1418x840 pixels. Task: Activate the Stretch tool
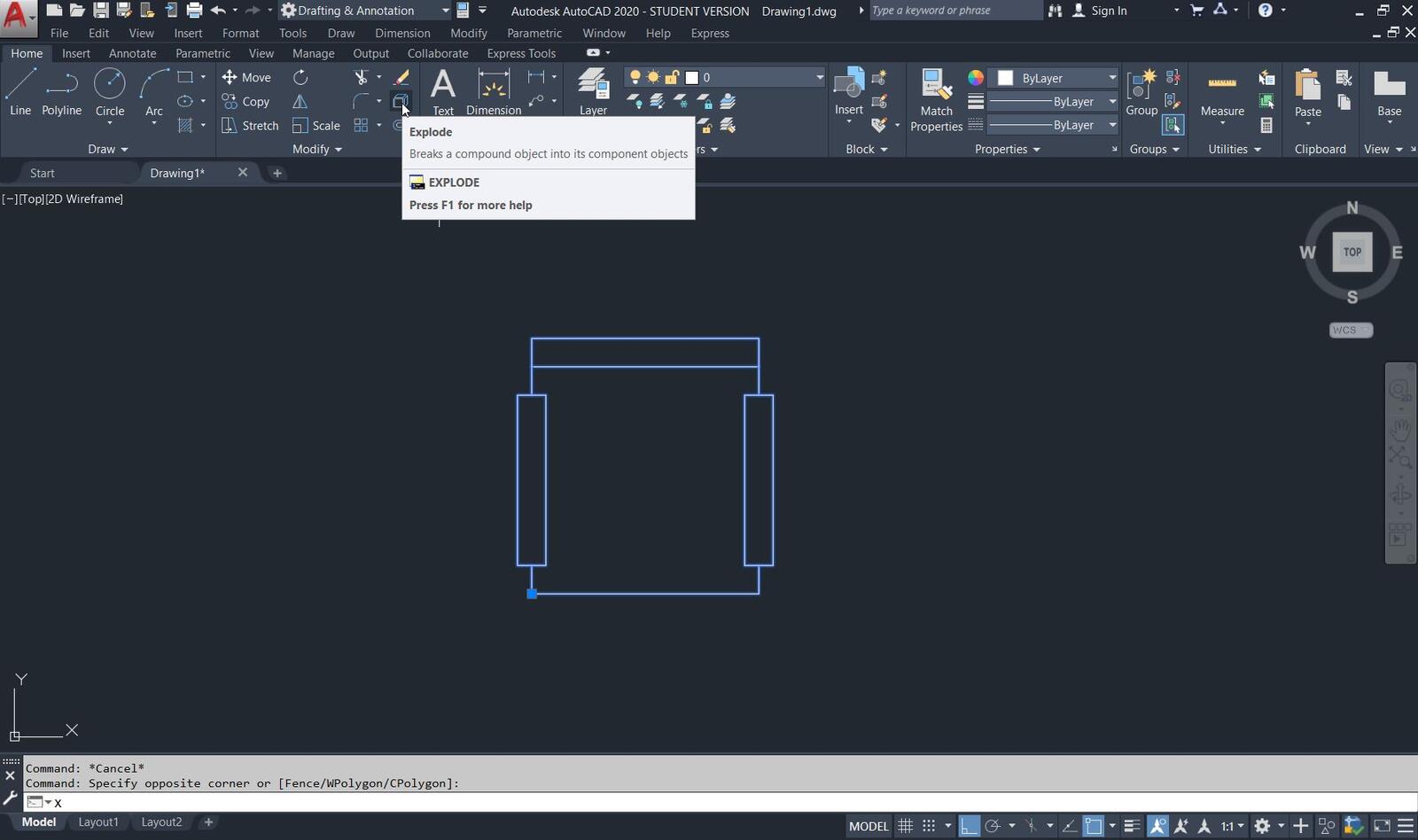(251, 125)
